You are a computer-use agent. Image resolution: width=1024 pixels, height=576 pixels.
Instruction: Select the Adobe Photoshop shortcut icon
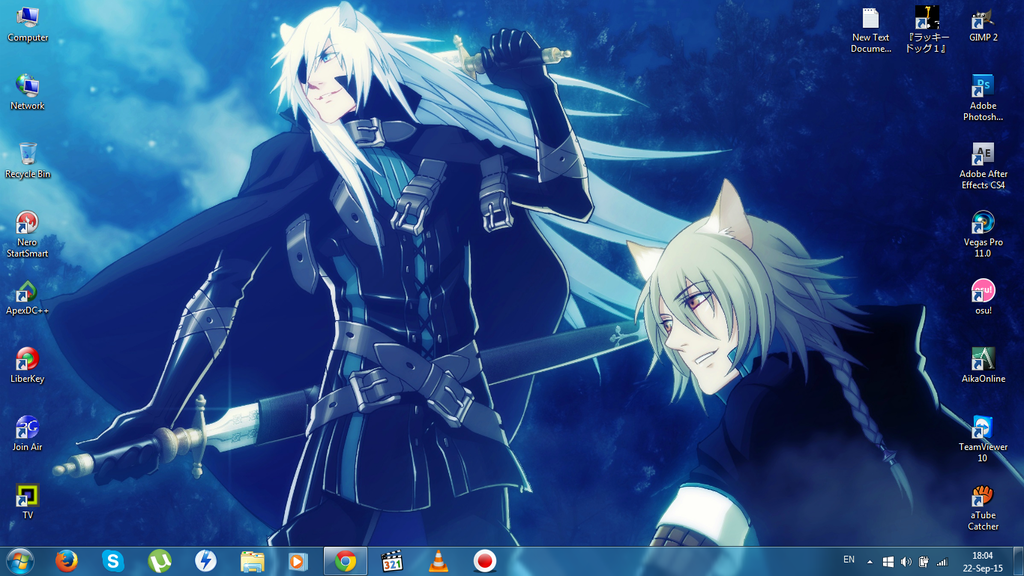[983, 87]
